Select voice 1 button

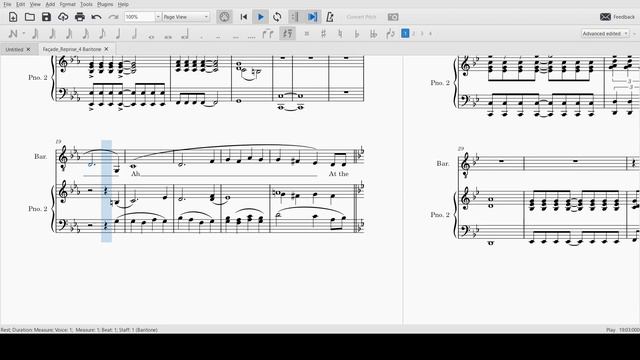pyautogui.click(x=405, y=33)
